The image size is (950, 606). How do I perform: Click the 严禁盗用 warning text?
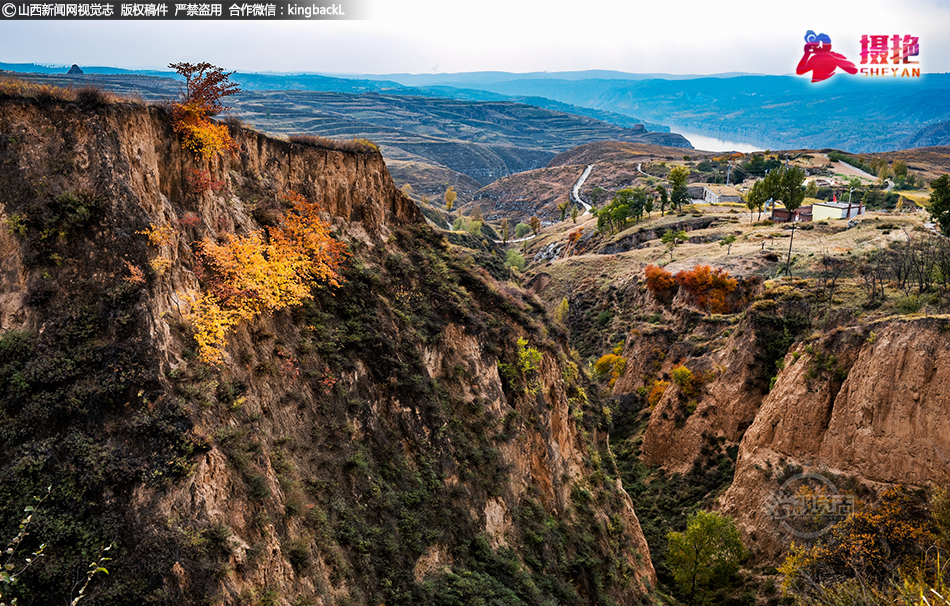click(198, 10)
